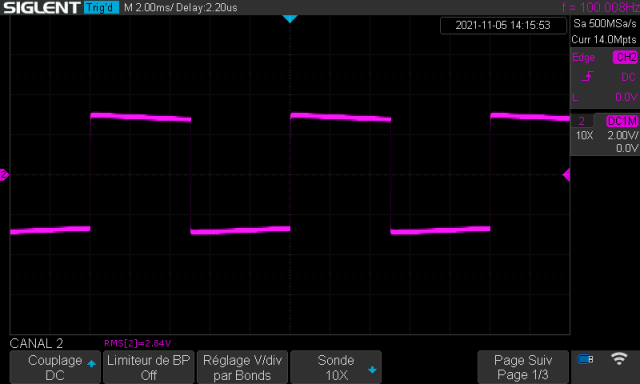640x384 pixels.
Task: Click the CANAL 2 menu title
Action: [x=36, y=343]
